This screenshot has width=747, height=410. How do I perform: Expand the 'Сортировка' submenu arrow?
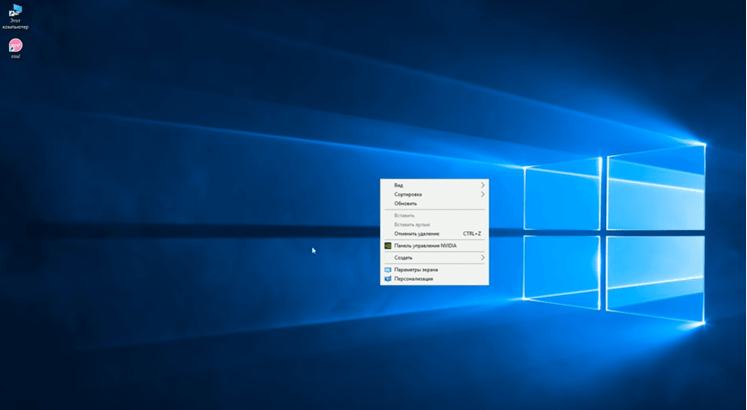click(483, 194)
